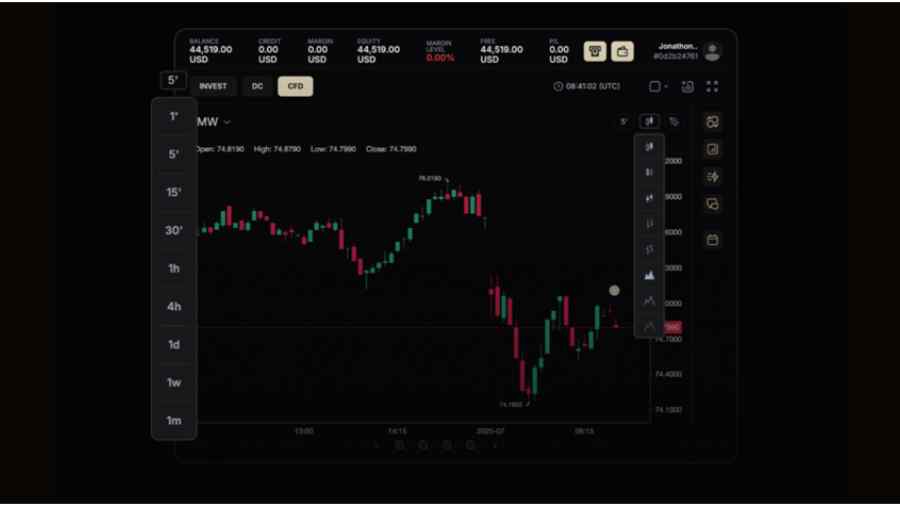Enter fullscreen with the expand icon
The image size is (900, 506).
pos(712,87)
